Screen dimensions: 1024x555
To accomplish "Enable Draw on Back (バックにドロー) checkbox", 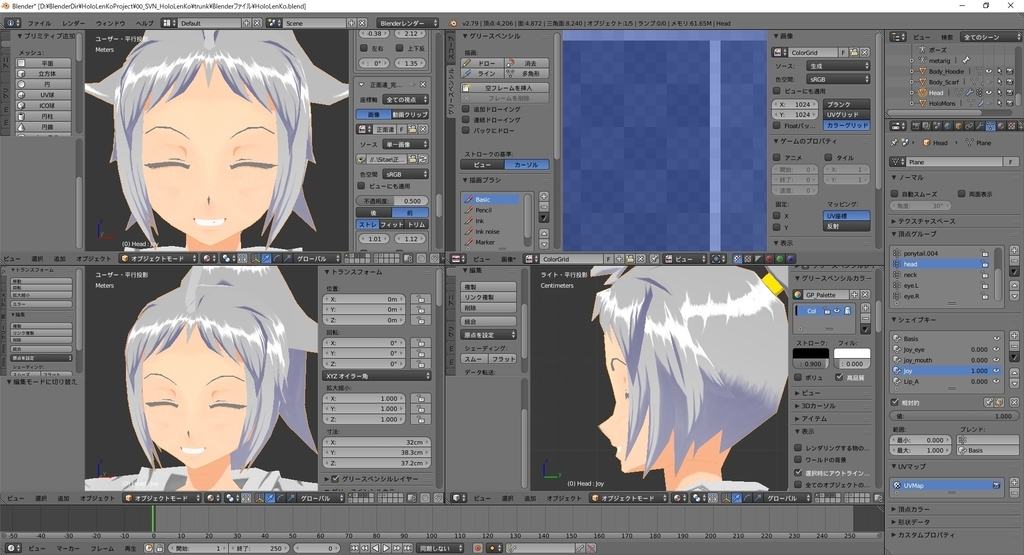I will coord(466,131).
